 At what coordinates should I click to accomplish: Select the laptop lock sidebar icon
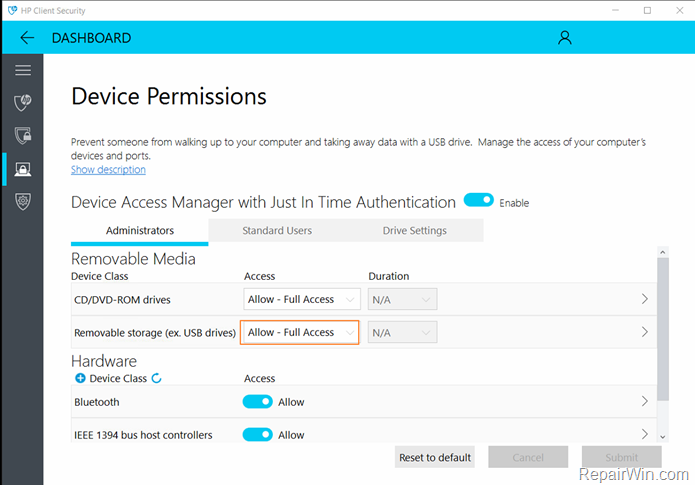pyautogui.click(x=22, y=169)
